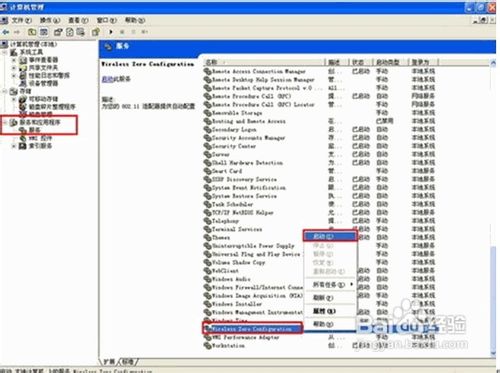Sort by the 名称 column header

point(264,62)
